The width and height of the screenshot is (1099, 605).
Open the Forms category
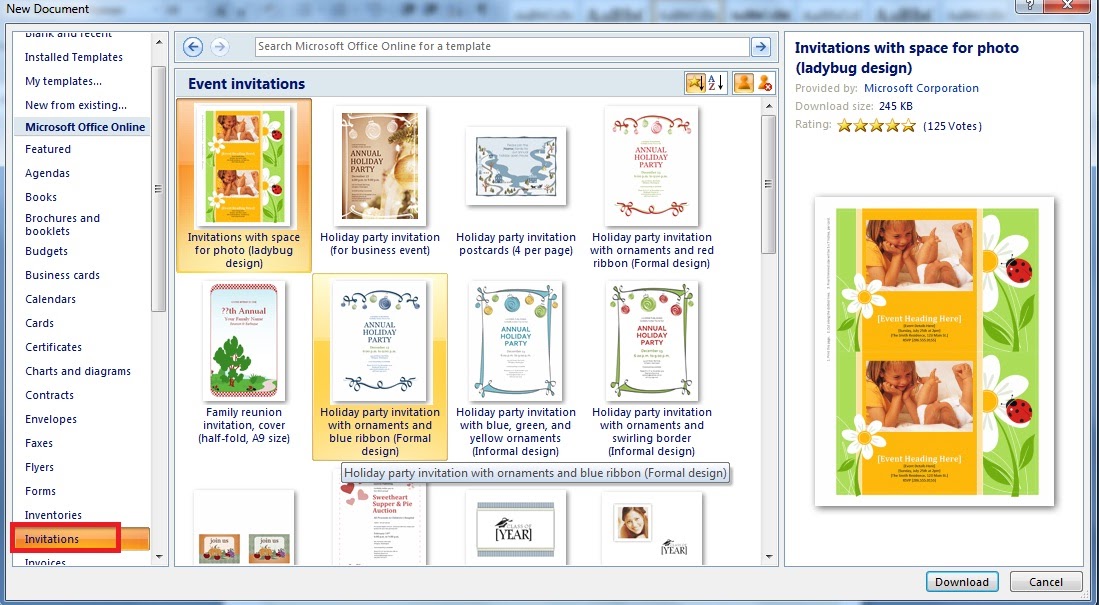pos(41,491)
